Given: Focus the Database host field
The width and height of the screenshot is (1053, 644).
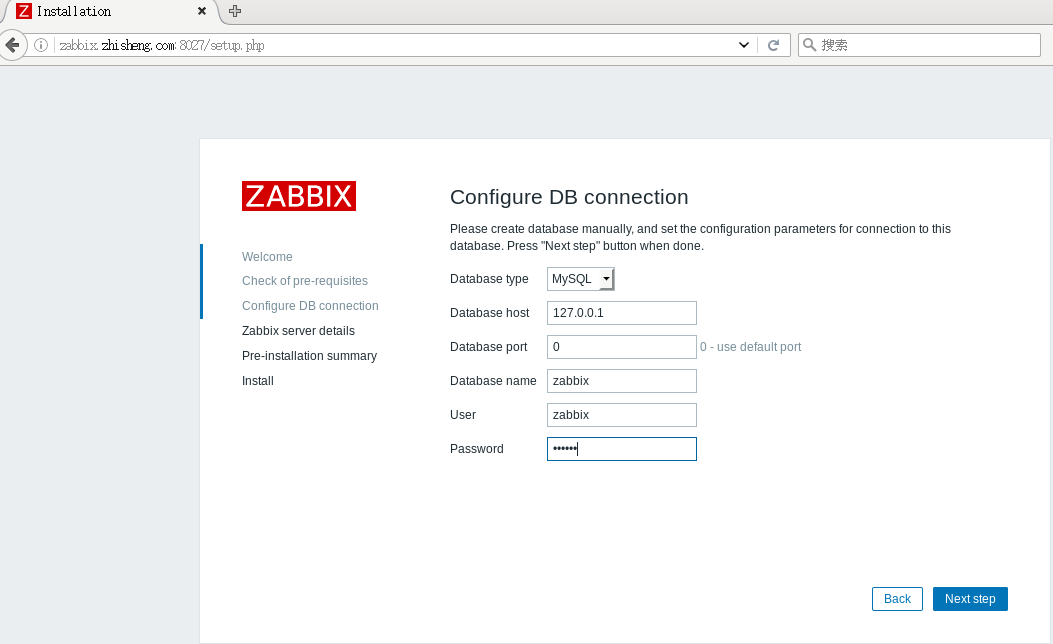Looking at the screenshot, I should pos(622,313).
